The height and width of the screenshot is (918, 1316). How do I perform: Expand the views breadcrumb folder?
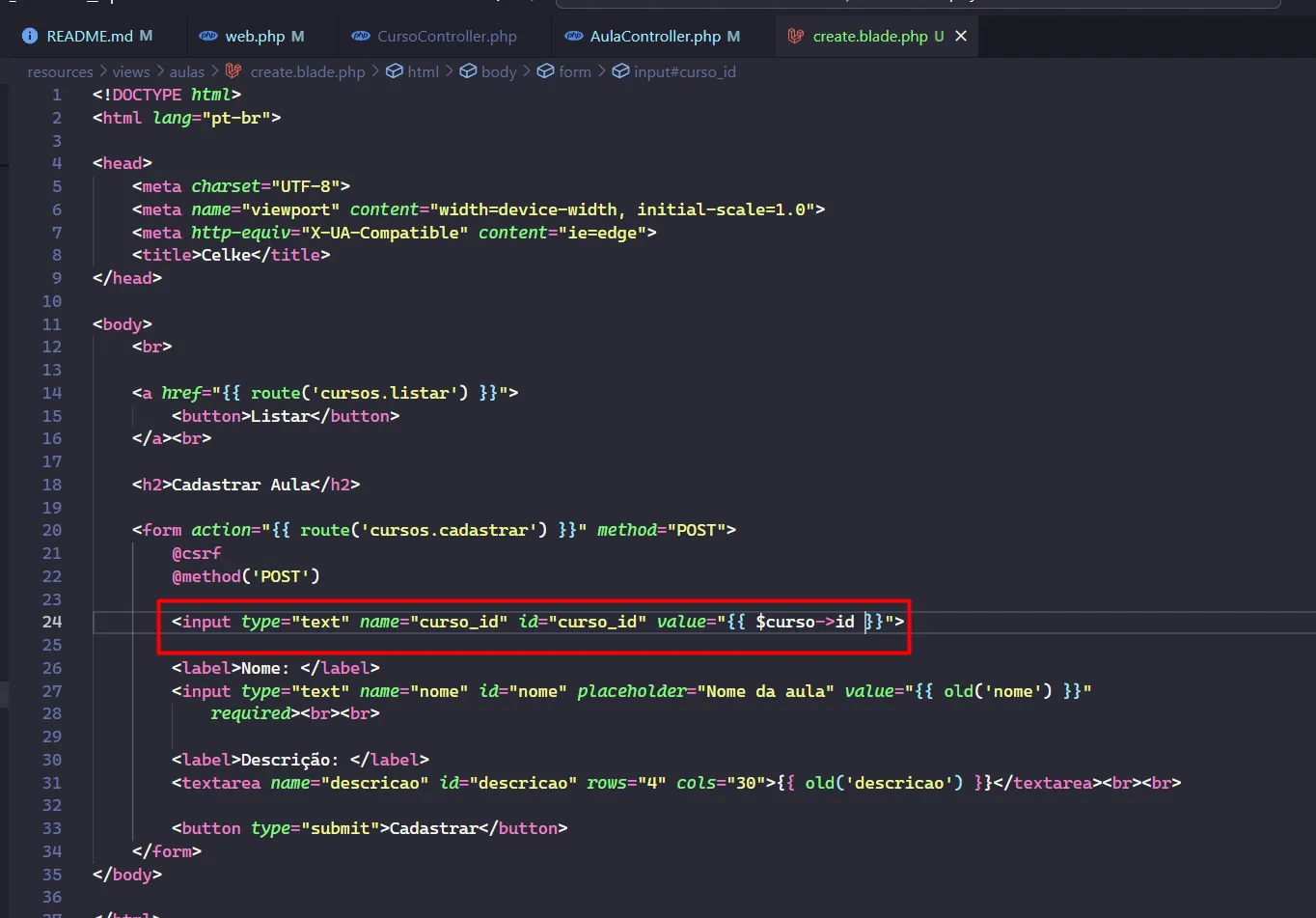click(130, 71)
